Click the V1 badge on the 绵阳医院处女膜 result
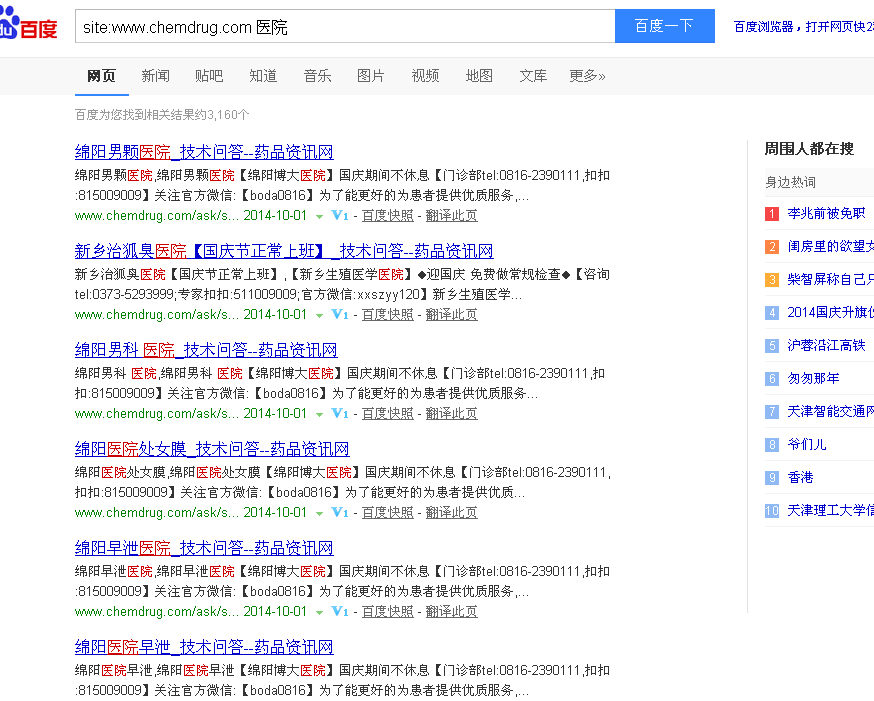The width and height of the screenshot is (874, 701). [340, 512]
